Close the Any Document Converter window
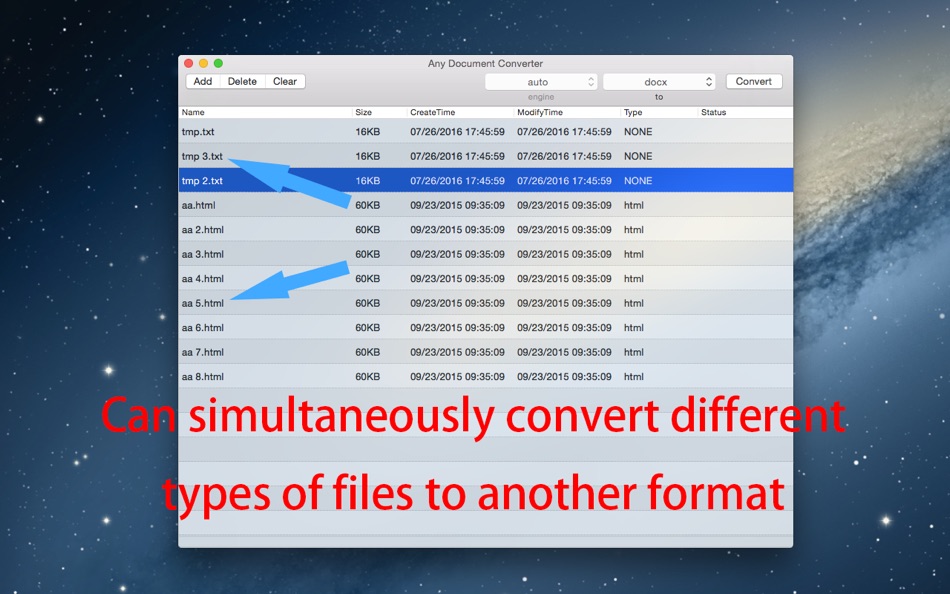 [x=188, y=63]
